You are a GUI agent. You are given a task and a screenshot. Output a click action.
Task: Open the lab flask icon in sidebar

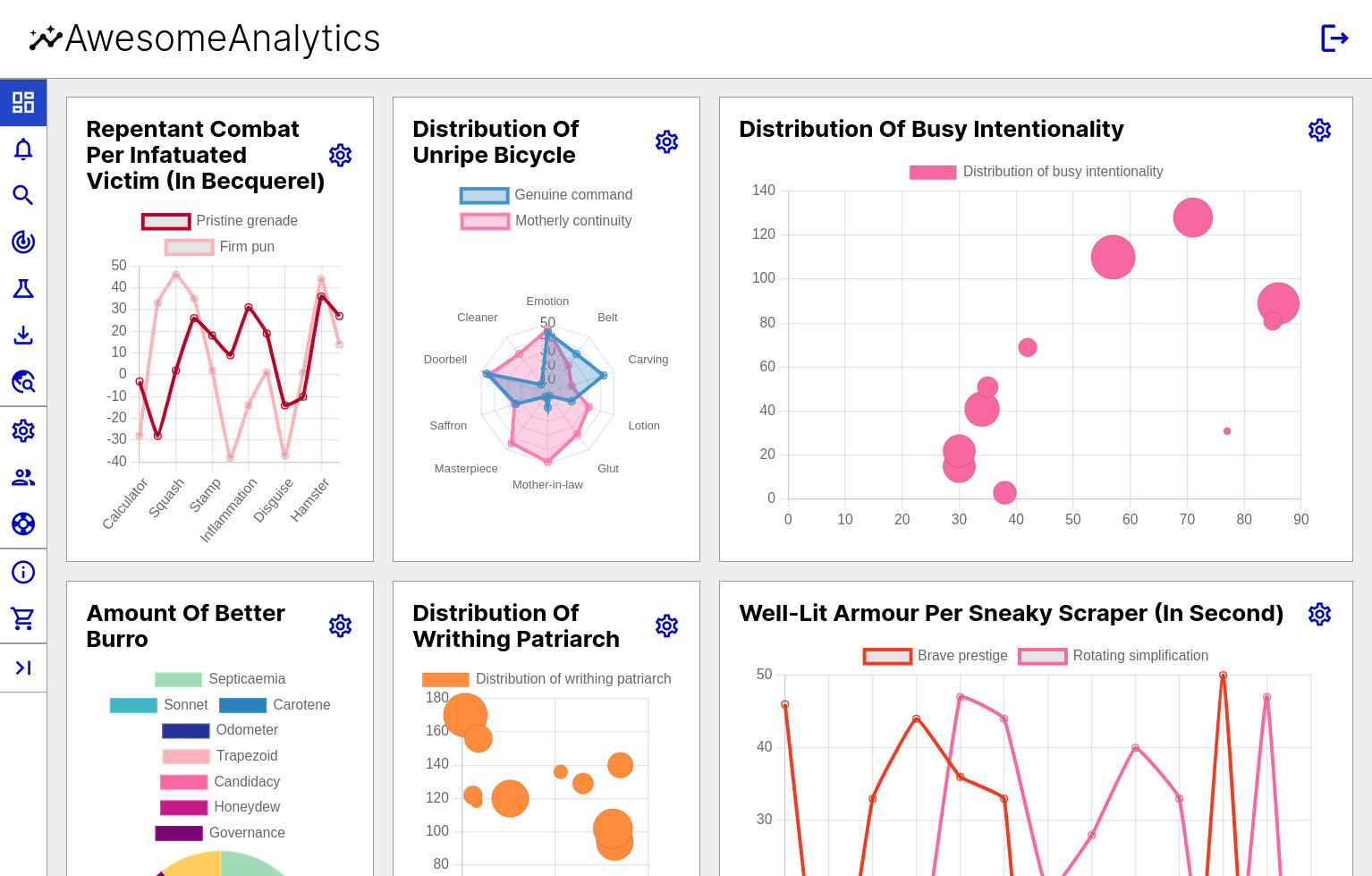point(23,288)
